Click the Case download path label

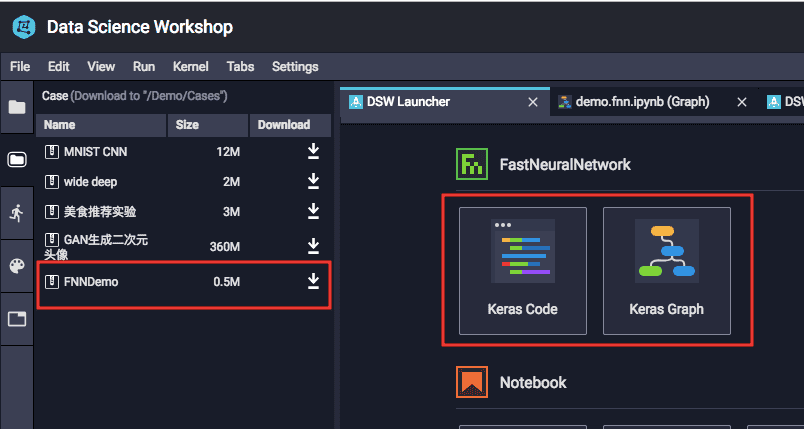(135, 96)
